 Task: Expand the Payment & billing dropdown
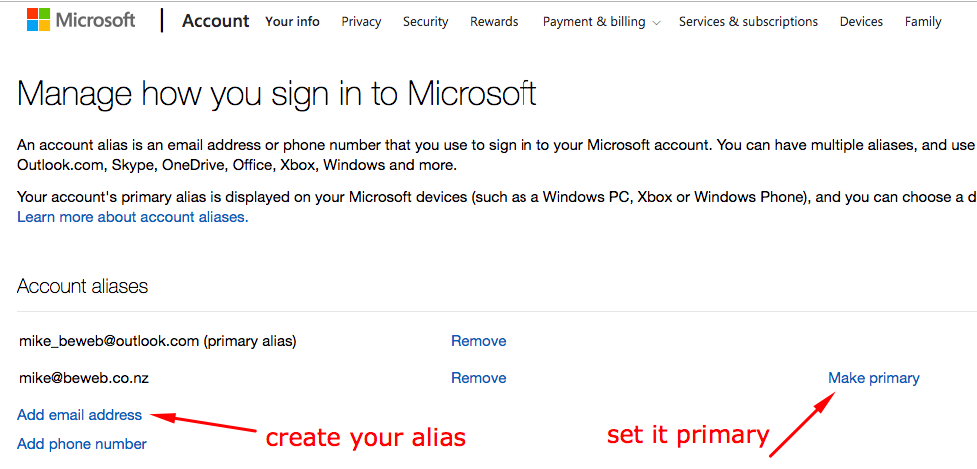tap(601, 22)
